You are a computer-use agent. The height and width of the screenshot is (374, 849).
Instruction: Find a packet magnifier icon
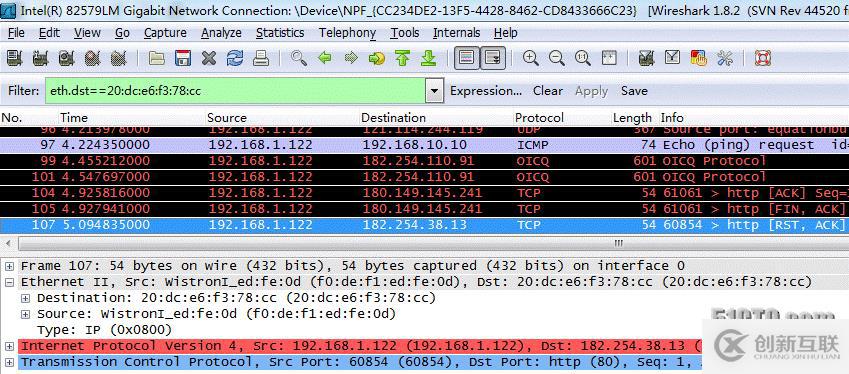[x=298, y=58]
